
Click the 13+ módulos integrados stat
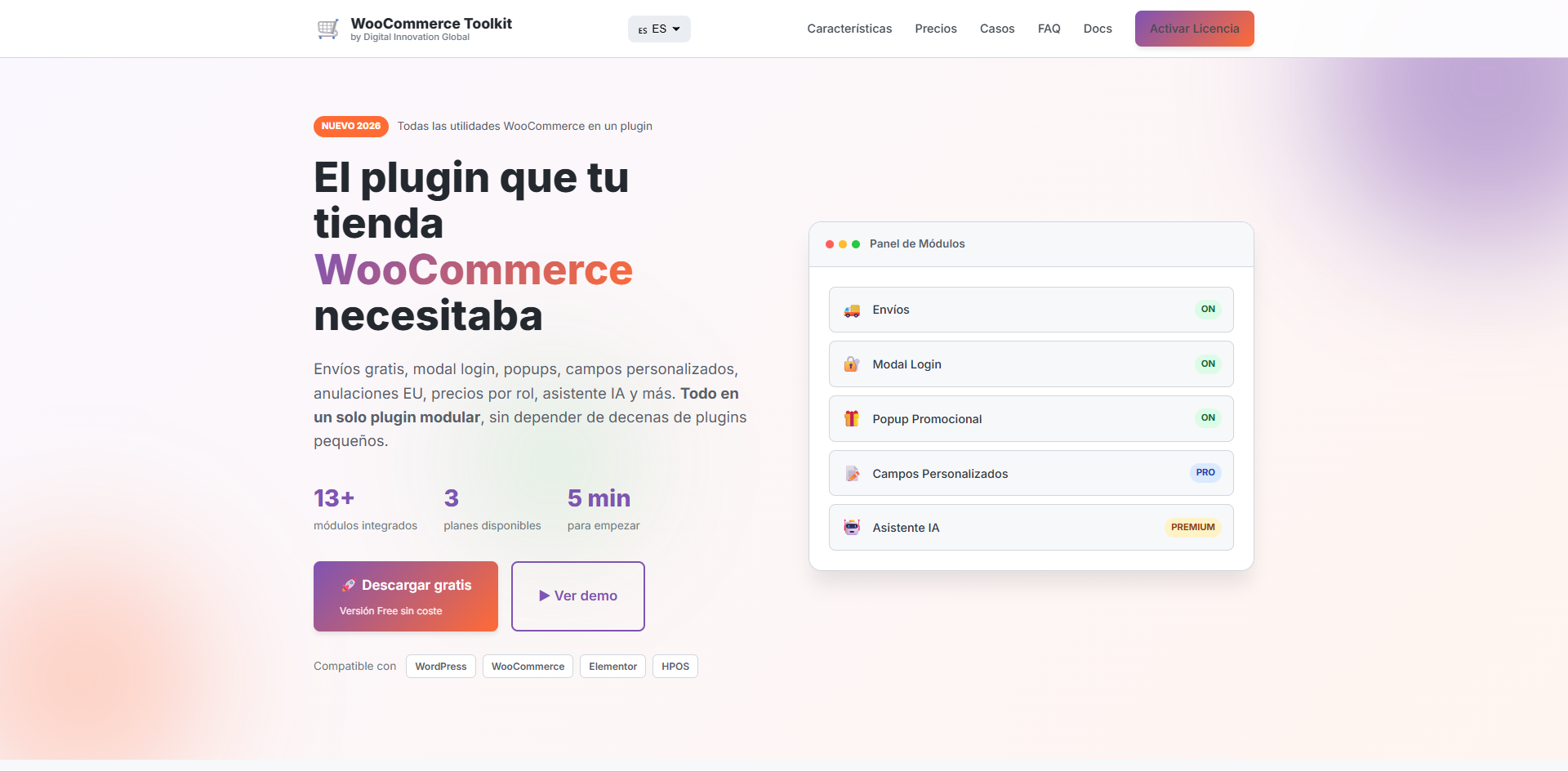tap(365, 509)
